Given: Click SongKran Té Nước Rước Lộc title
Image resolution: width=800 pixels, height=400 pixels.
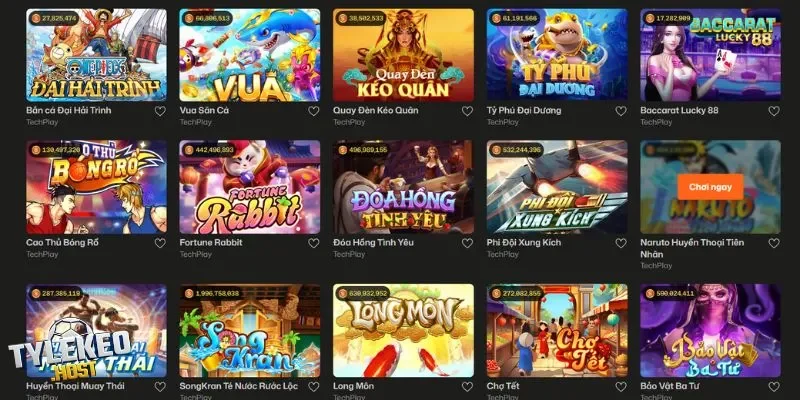Looking at the screenshot, I should point(239,386).
